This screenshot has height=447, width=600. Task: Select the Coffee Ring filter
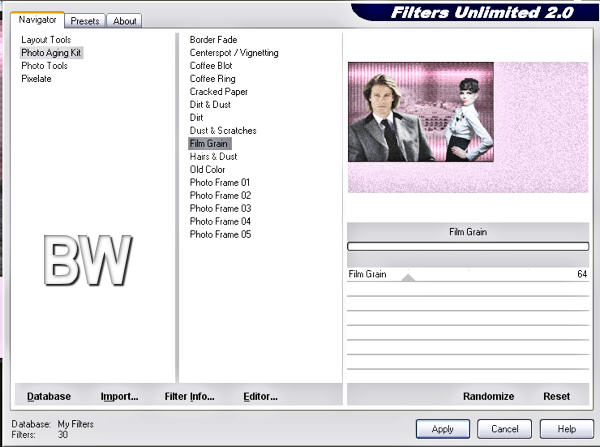[x=213, y=79]
